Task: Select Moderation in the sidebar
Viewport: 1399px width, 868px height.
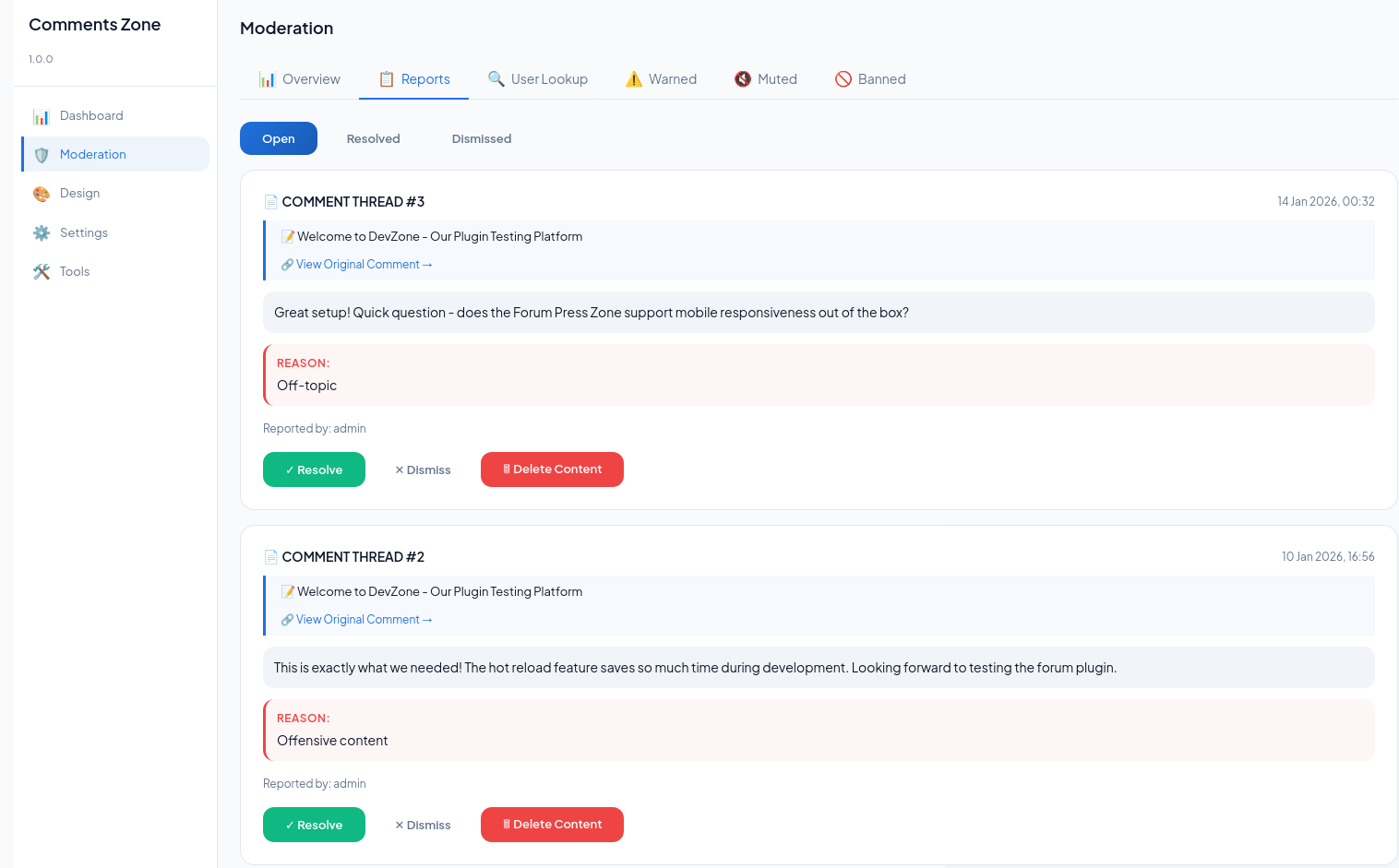Action: [115, 155]
